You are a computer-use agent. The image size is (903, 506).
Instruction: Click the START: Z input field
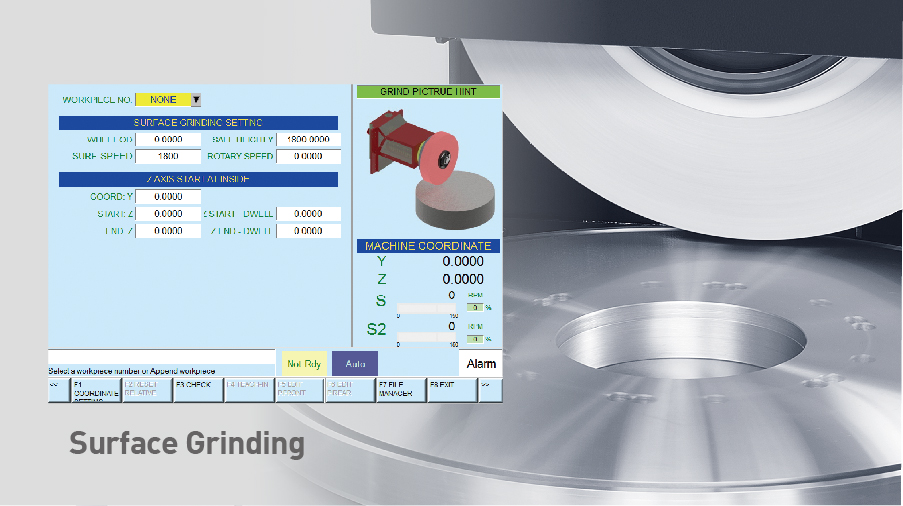pyautogui.click(x=168, y=214)
